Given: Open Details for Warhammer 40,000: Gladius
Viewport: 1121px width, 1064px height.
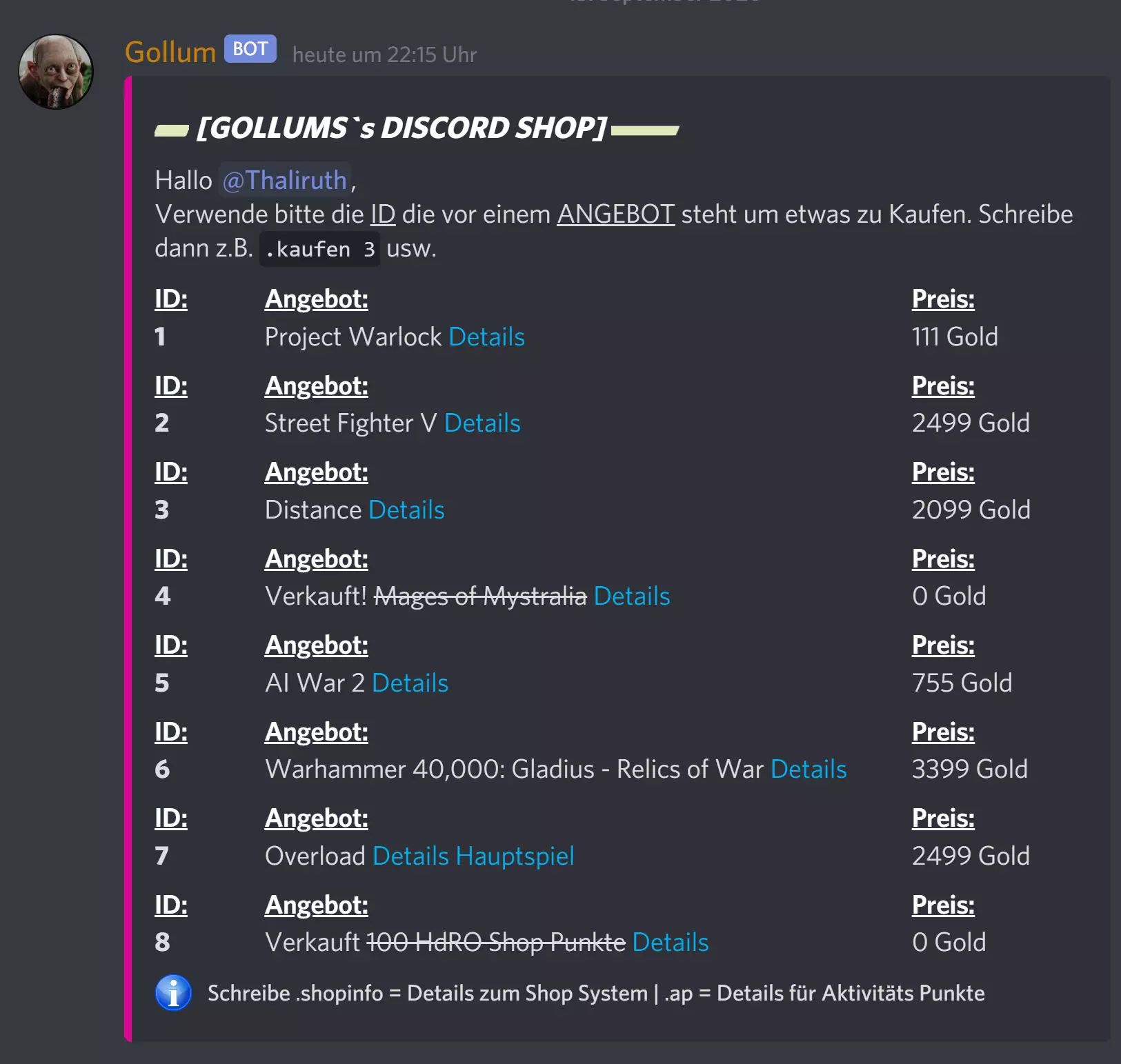Looking at the screenshot, I should [x=808, y=769].
